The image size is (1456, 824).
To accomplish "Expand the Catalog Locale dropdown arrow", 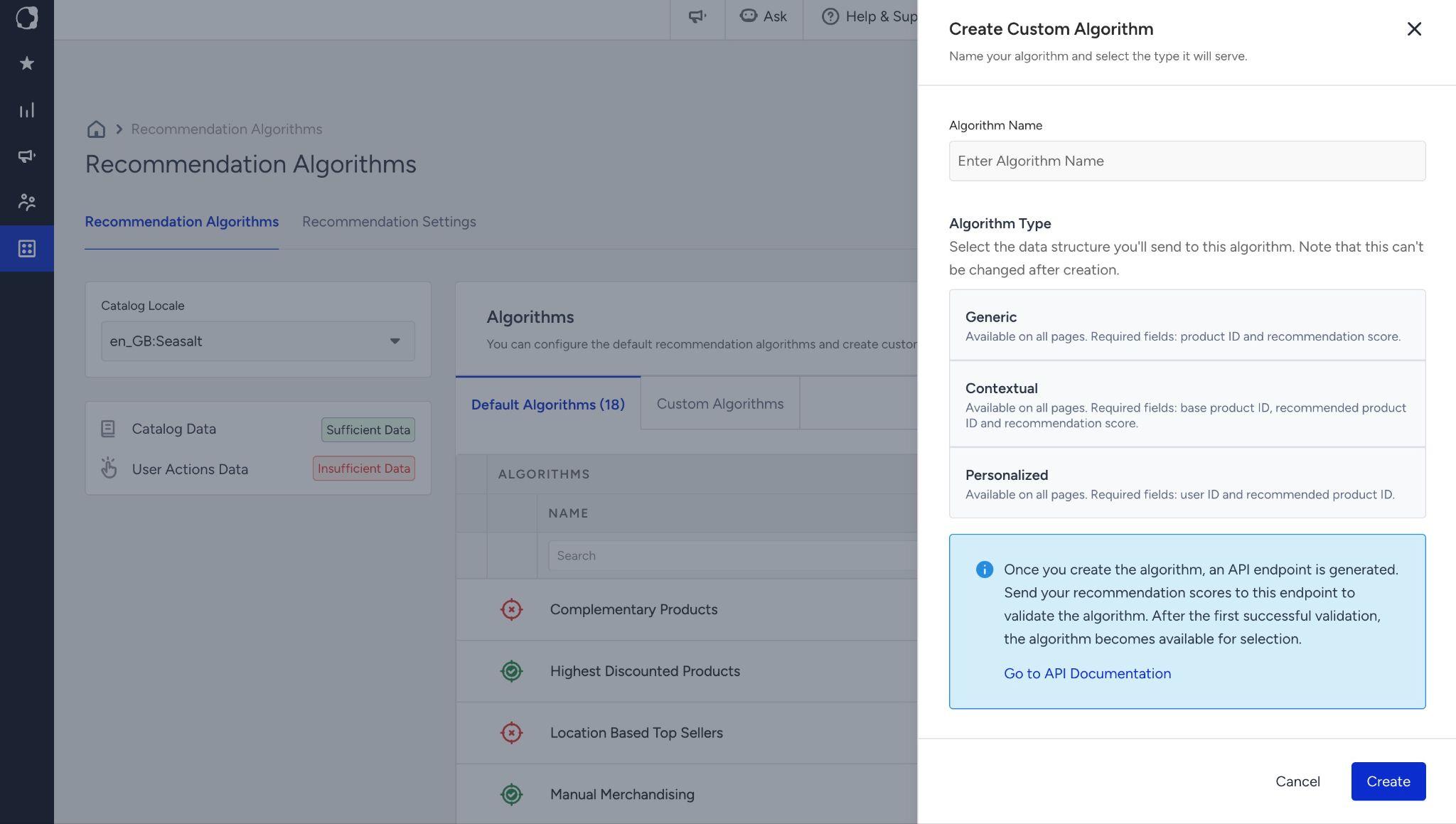I will [395, 341].
